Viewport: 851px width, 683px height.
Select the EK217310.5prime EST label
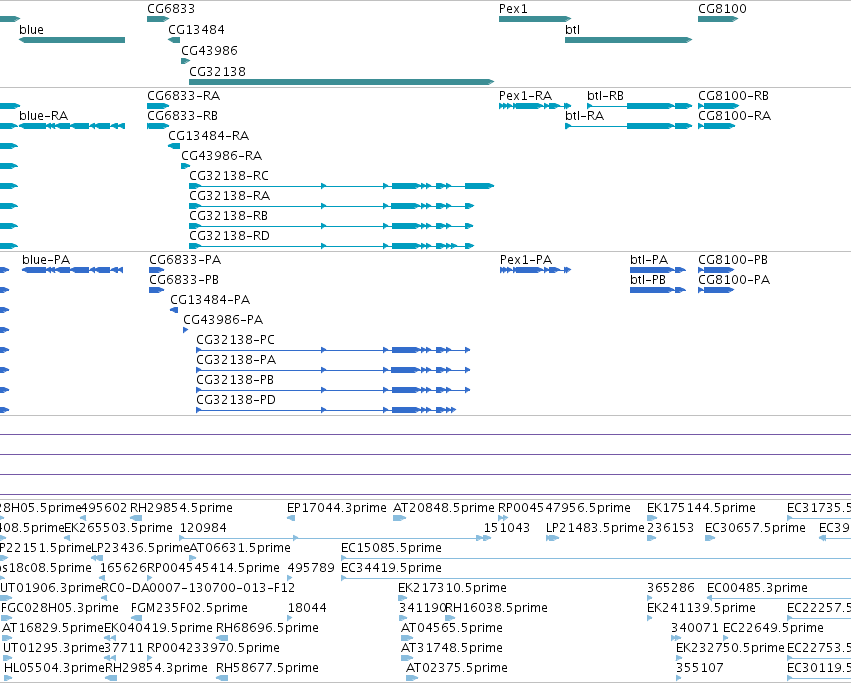453,588
